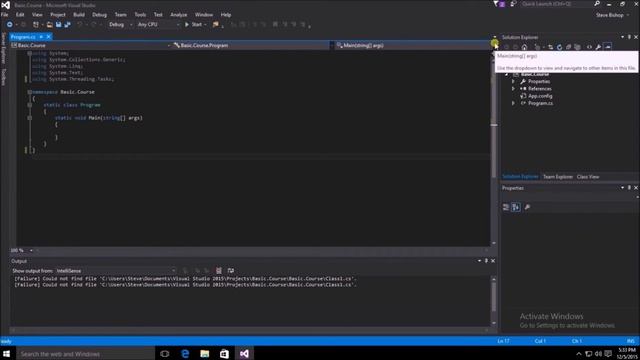Open the Server Explorer side tab
This screenshot has height=360, width=640.
click(4, 48)
